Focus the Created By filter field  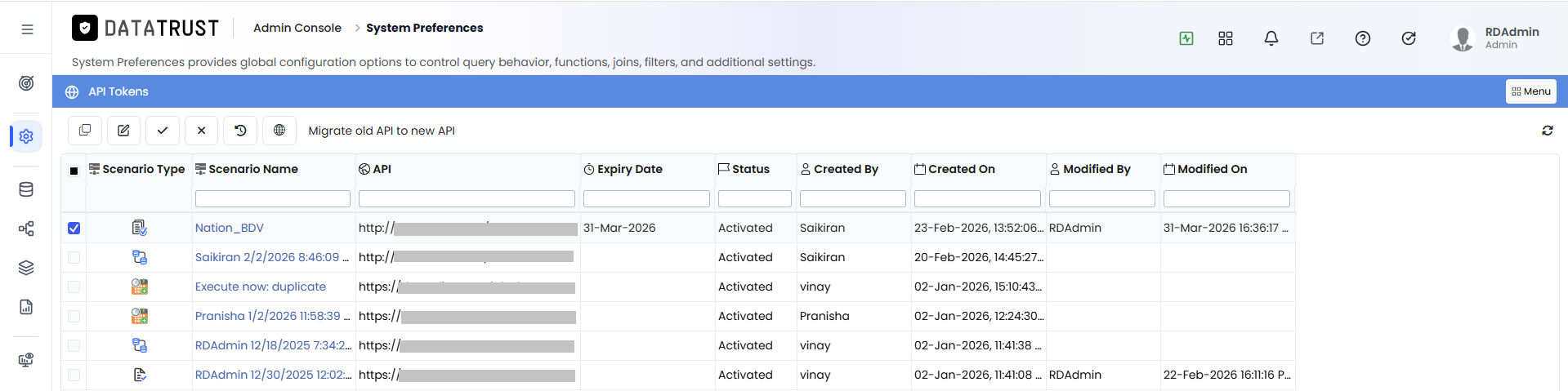(853, 198)
